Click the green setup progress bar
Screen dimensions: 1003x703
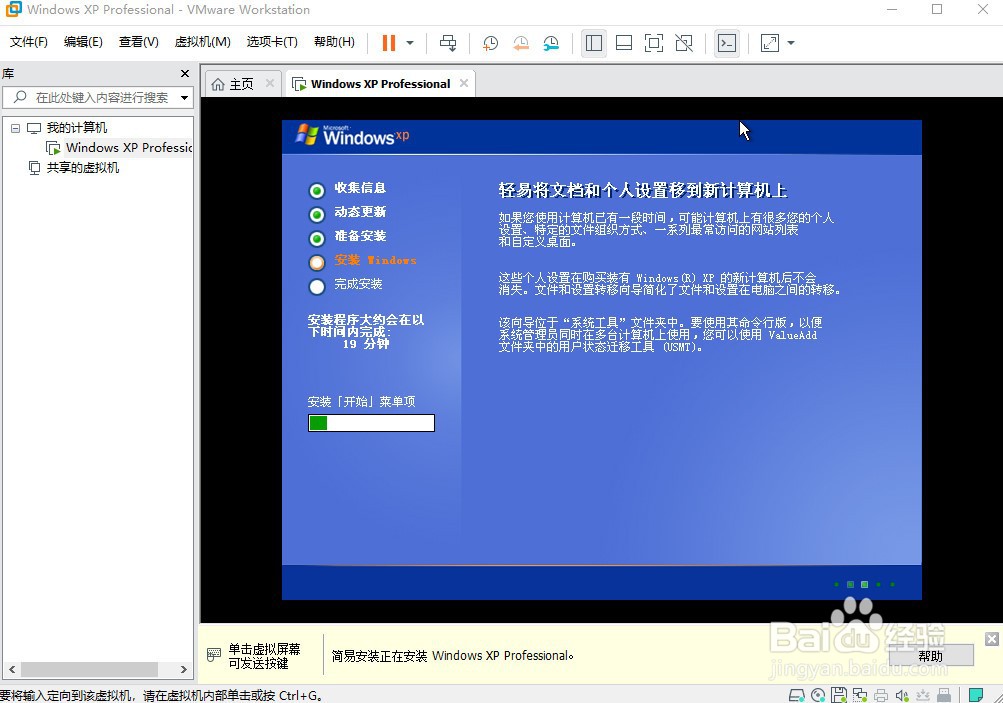pyautogui.click(x=371, y=423)
